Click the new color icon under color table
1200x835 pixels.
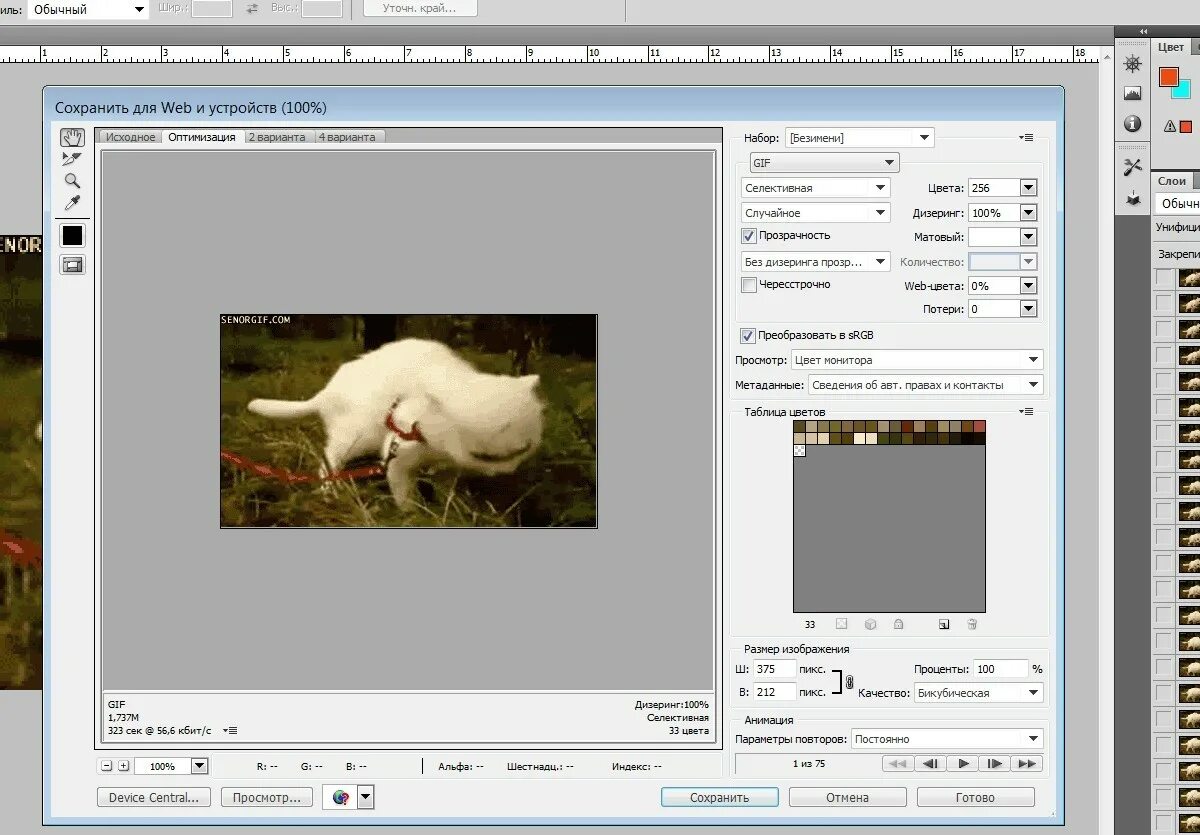tap(943, 624)
